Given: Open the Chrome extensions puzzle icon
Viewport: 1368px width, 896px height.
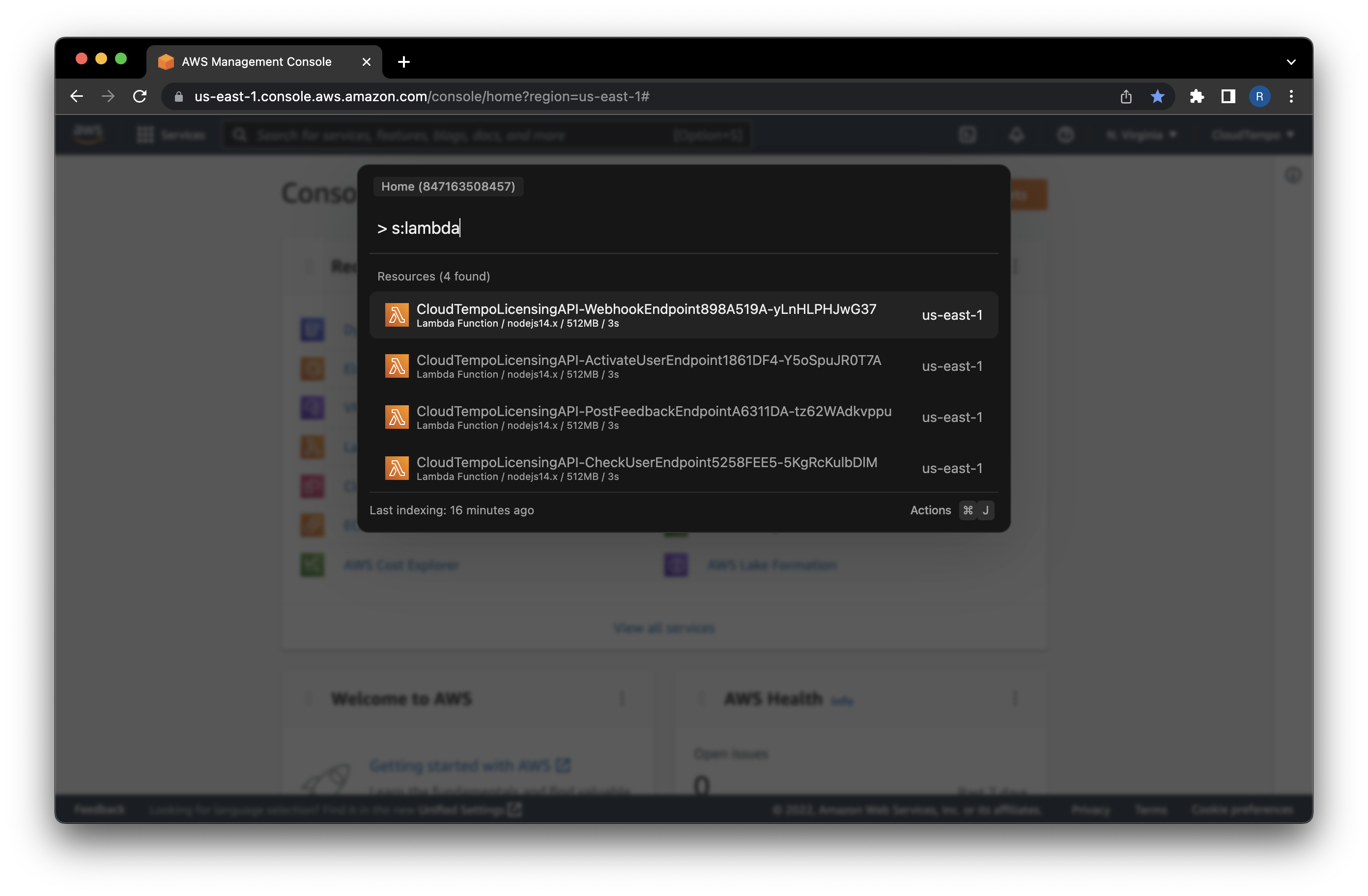Looking at the screenshot, I should [x=1196, y=96].
